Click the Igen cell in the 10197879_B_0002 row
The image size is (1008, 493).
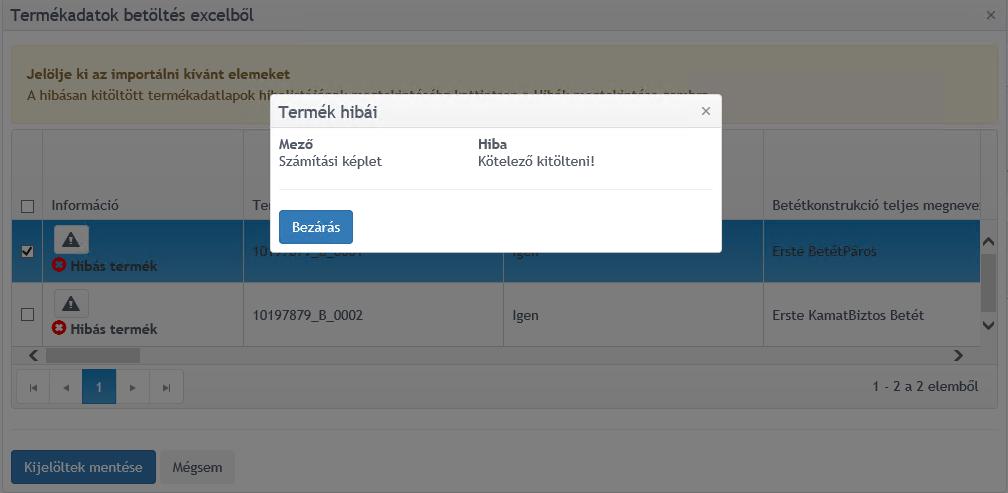633,315
